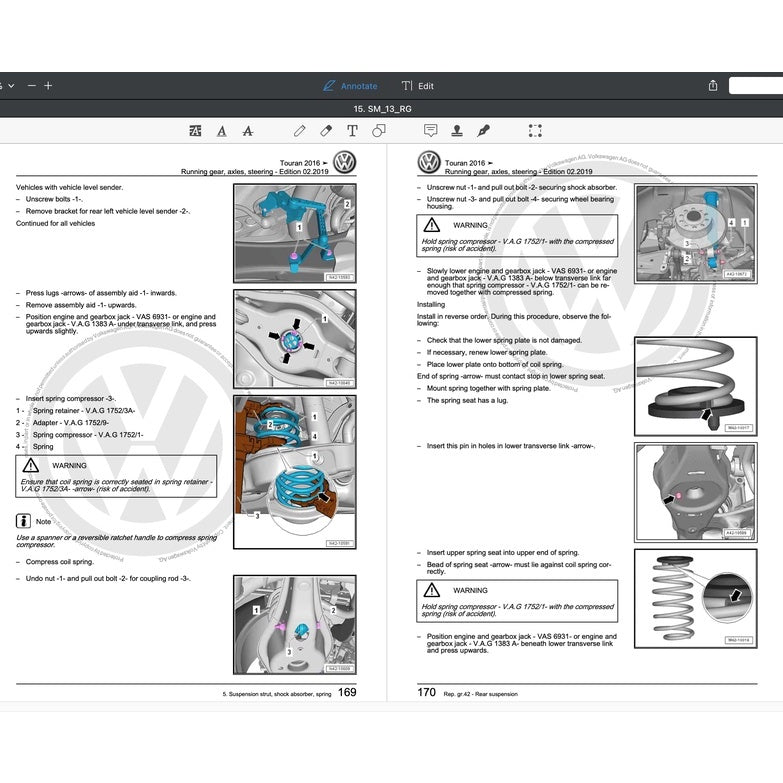Activate the rectangular selection tool
The width and height of the screenshot is (783, 783).
[535, 131]
